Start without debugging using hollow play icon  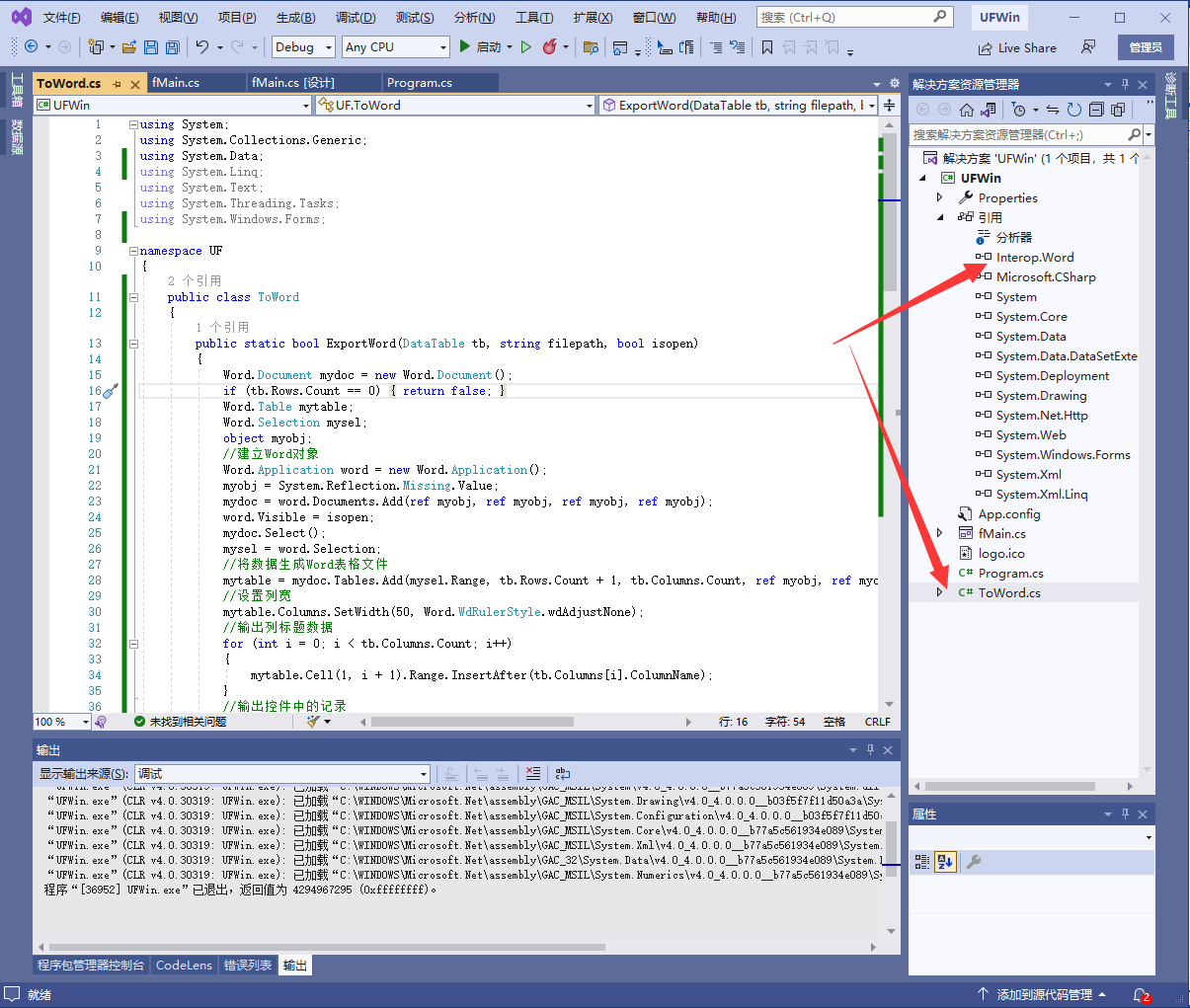point(526,47)
